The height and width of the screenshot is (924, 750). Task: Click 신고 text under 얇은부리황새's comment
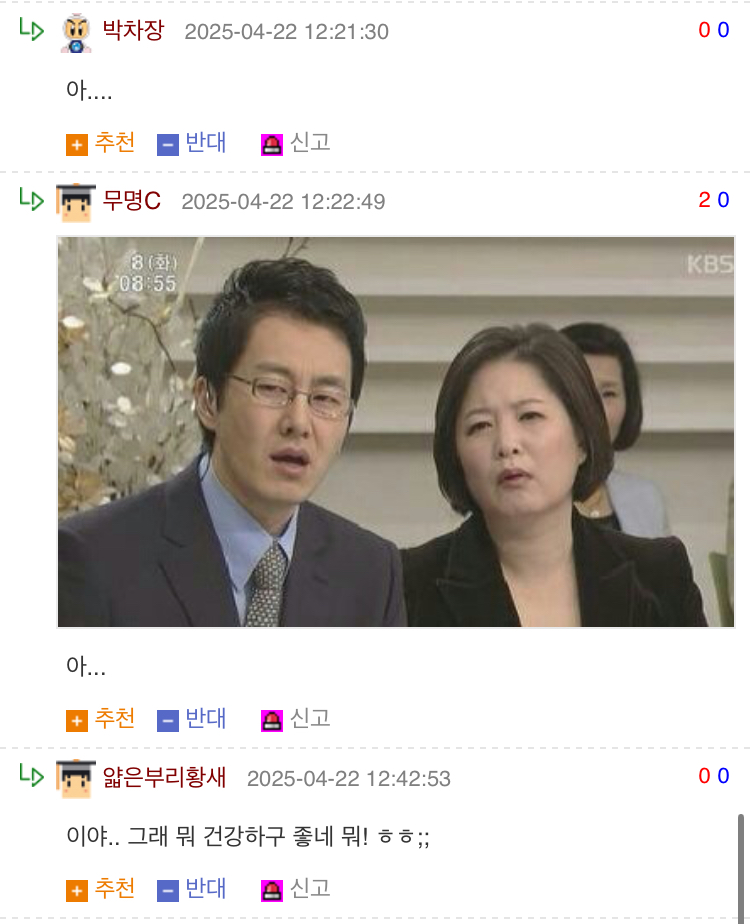tap(310, 889)
